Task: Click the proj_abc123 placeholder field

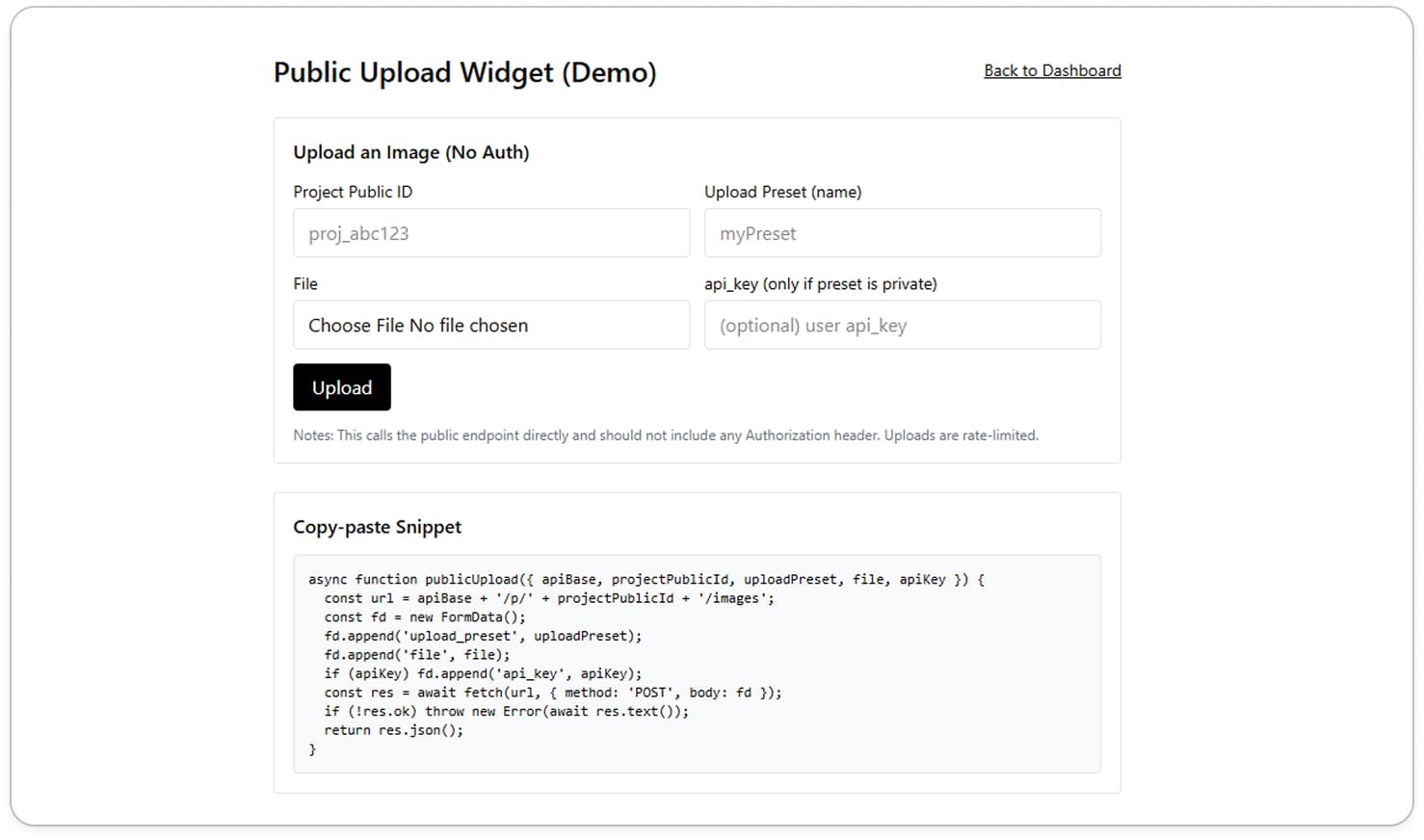Action: coord(490,233)
